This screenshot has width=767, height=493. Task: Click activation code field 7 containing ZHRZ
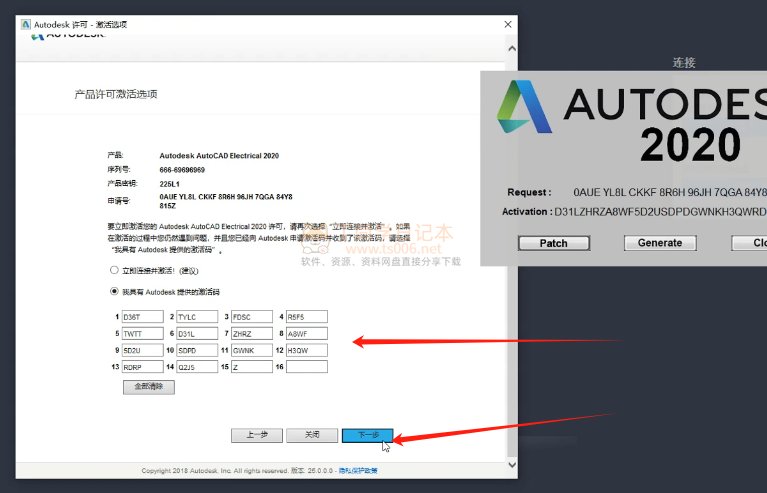(252, 334)
